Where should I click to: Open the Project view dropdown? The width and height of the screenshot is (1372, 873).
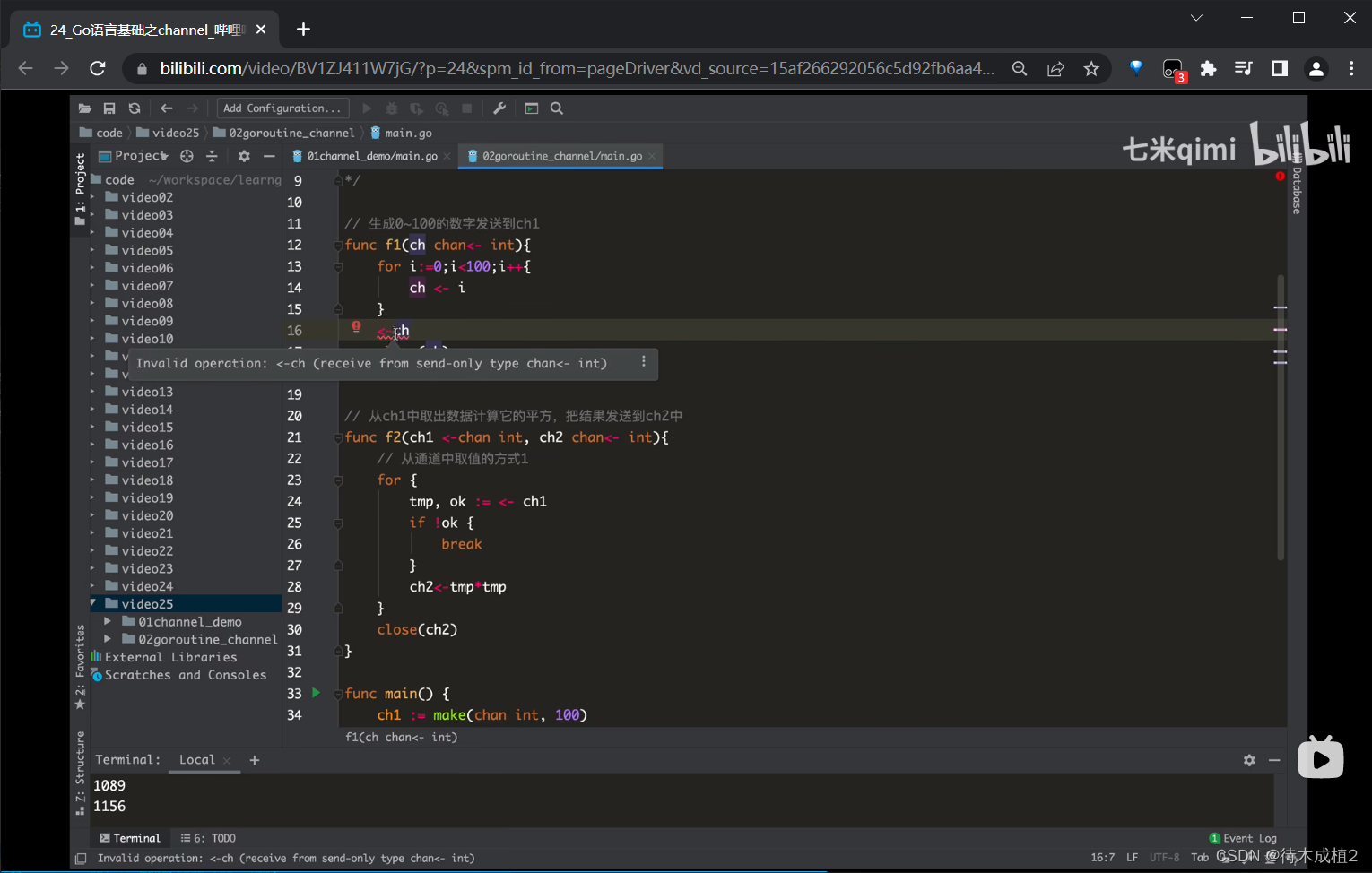tap(134, 156)
